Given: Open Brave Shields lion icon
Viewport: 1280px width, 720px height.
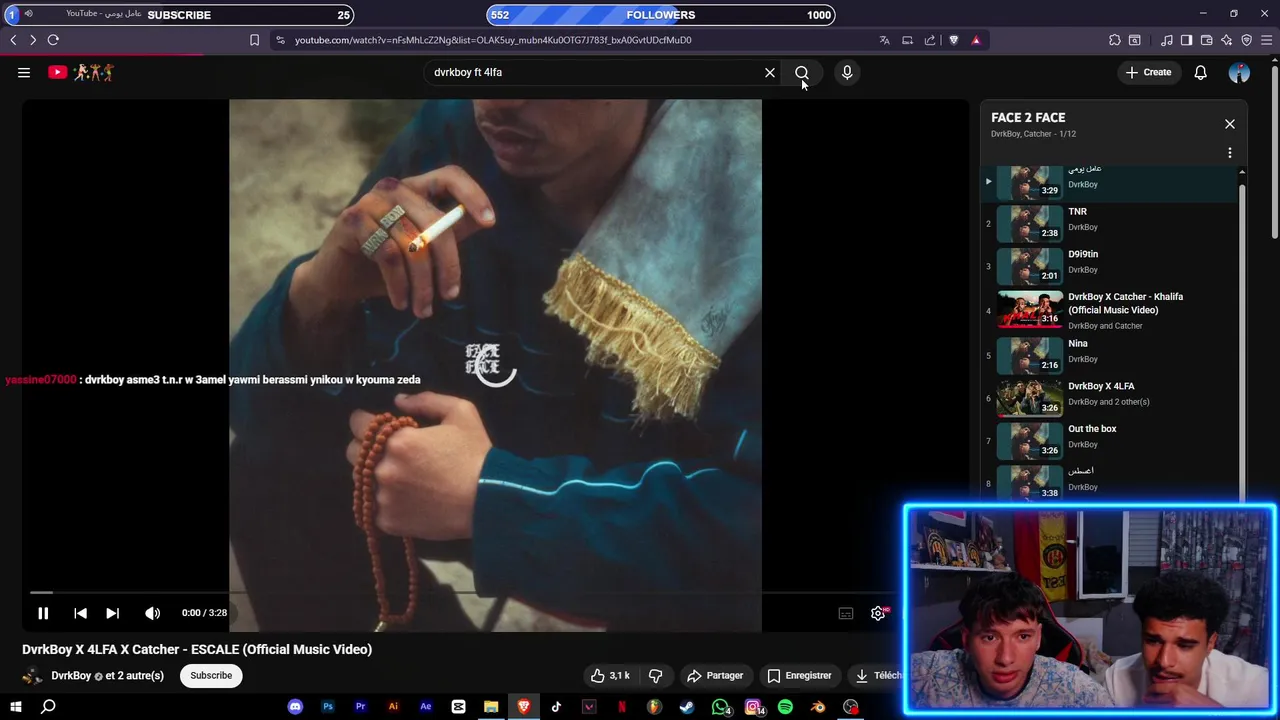Looking at the screenshot, I should pos(953,40).
